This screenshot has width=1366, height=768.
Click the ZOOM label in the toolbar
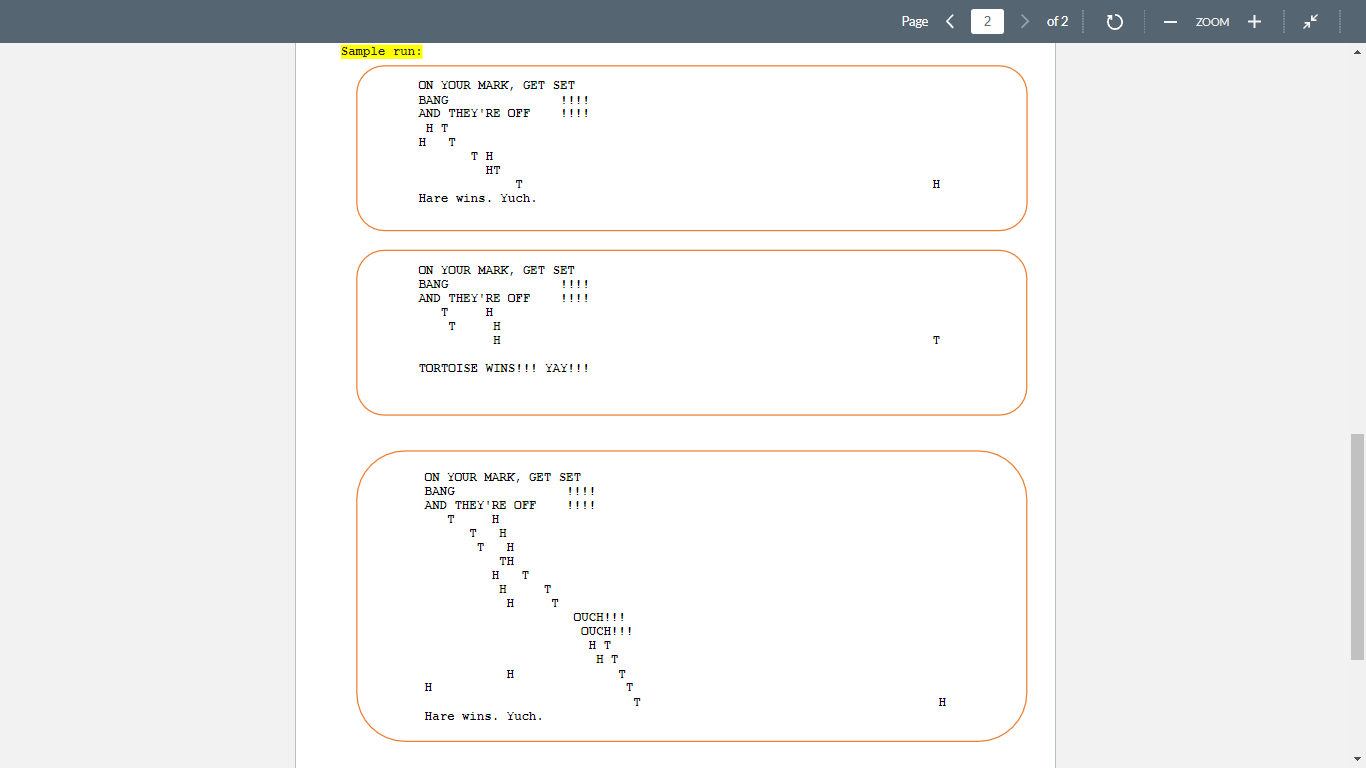tap(1212, 22)
